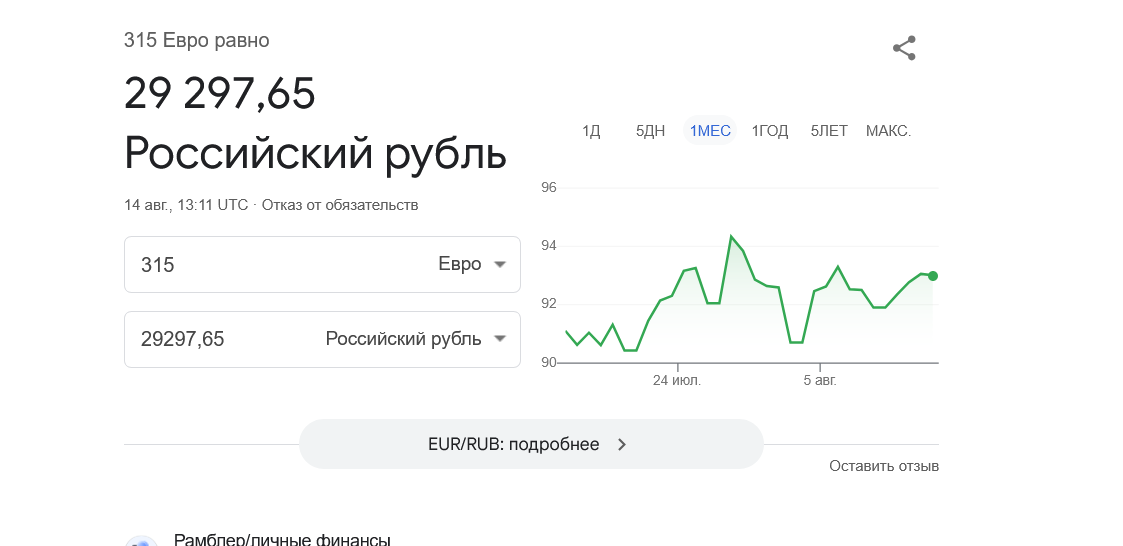This screenshot has height=546, width=1123.
Task: Click Оставить отзыв link
Action: point(884,466)
